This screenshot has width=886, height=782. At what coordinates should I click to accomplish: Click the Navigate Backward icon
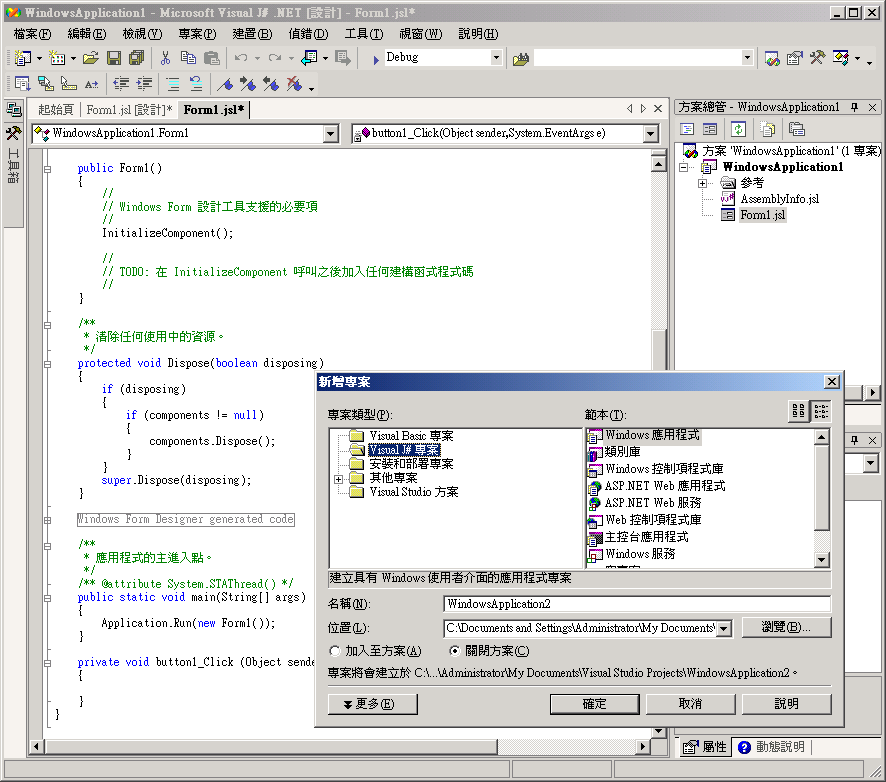pos(309,58)
